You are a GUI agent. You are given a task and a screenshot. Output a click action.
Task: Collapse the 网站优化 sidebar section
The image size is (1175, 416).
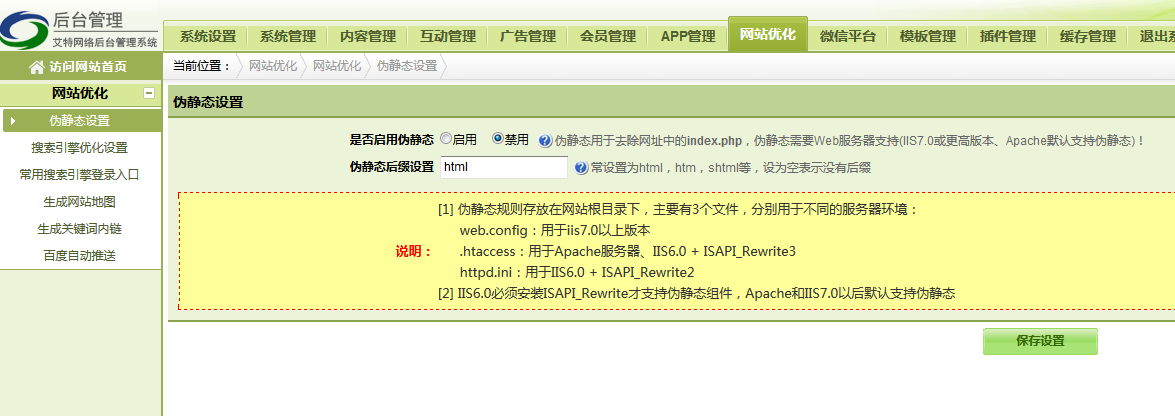pos(148,94)
